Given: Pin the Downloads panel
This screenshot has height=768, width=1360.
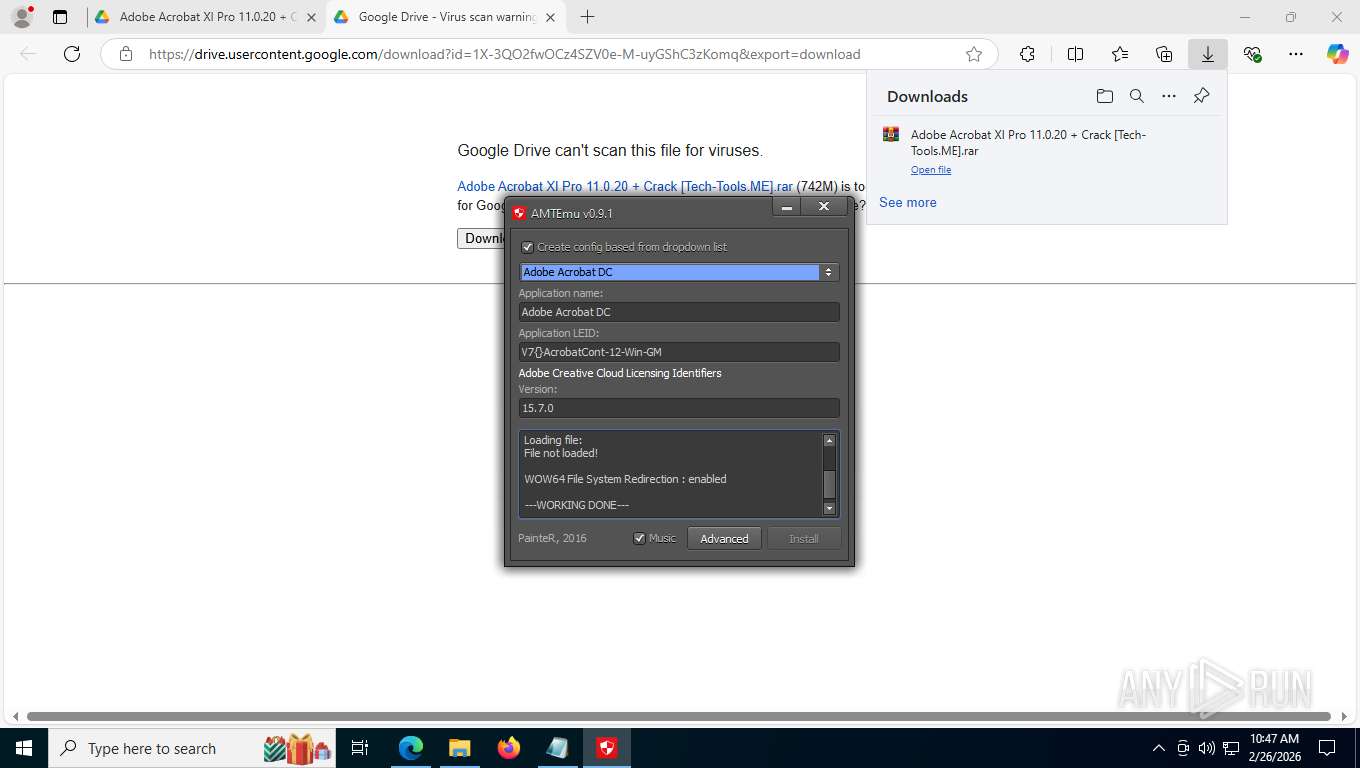Looking at the screenshot, I should tap(1202, 96).
